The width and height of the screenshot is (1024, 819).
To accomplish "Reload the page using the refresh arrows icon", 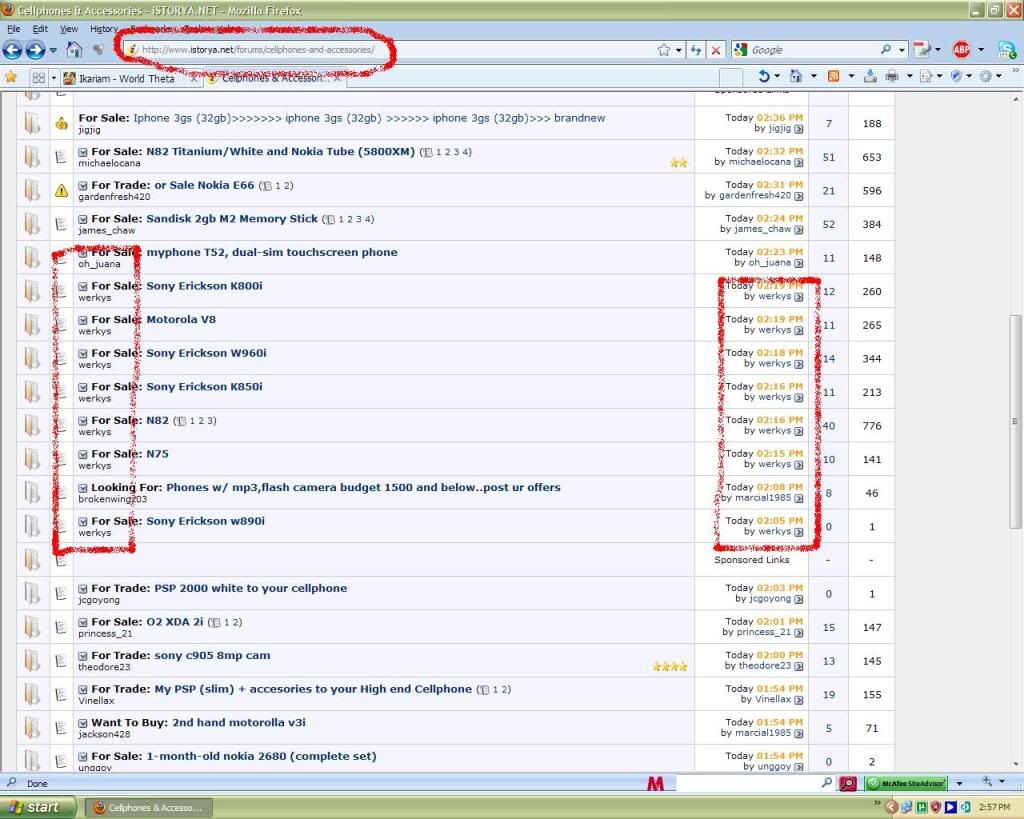I will [696, 50].
